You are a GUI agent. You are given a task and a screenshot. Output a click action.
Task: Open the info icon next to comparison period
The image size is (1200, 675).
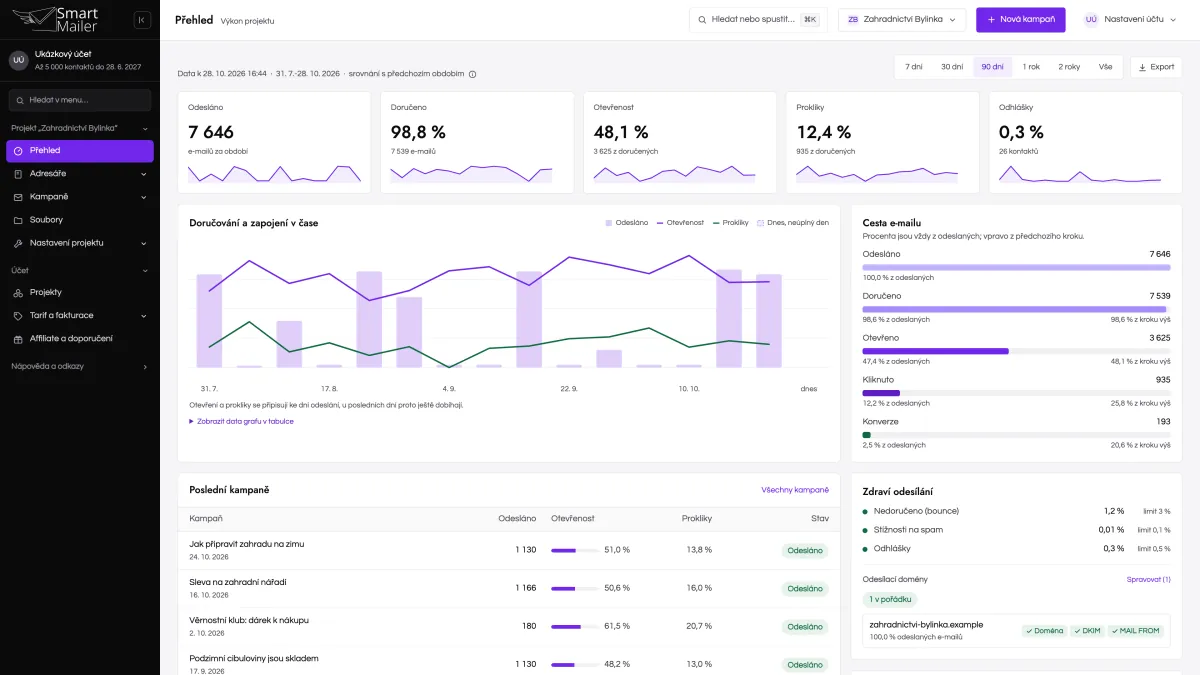473,74
